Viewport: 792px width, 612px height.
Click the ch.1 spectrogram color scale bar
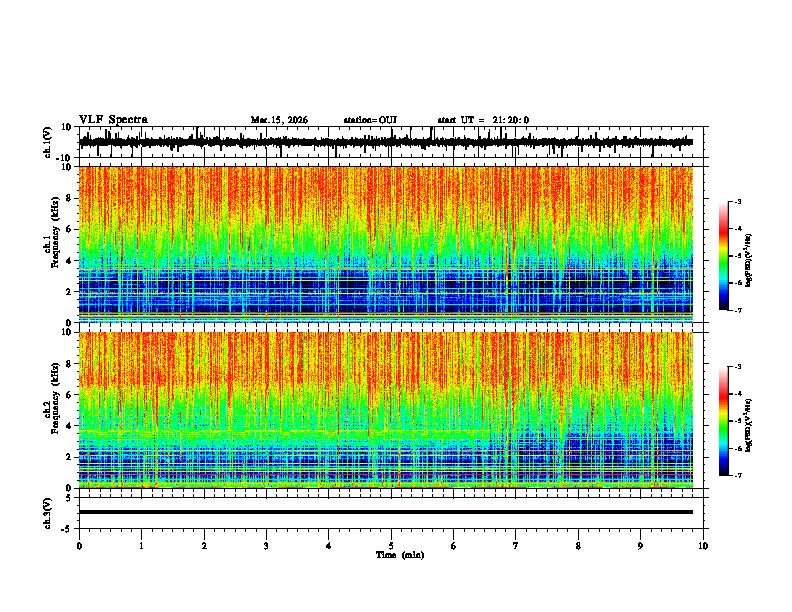tap(724, 256)
